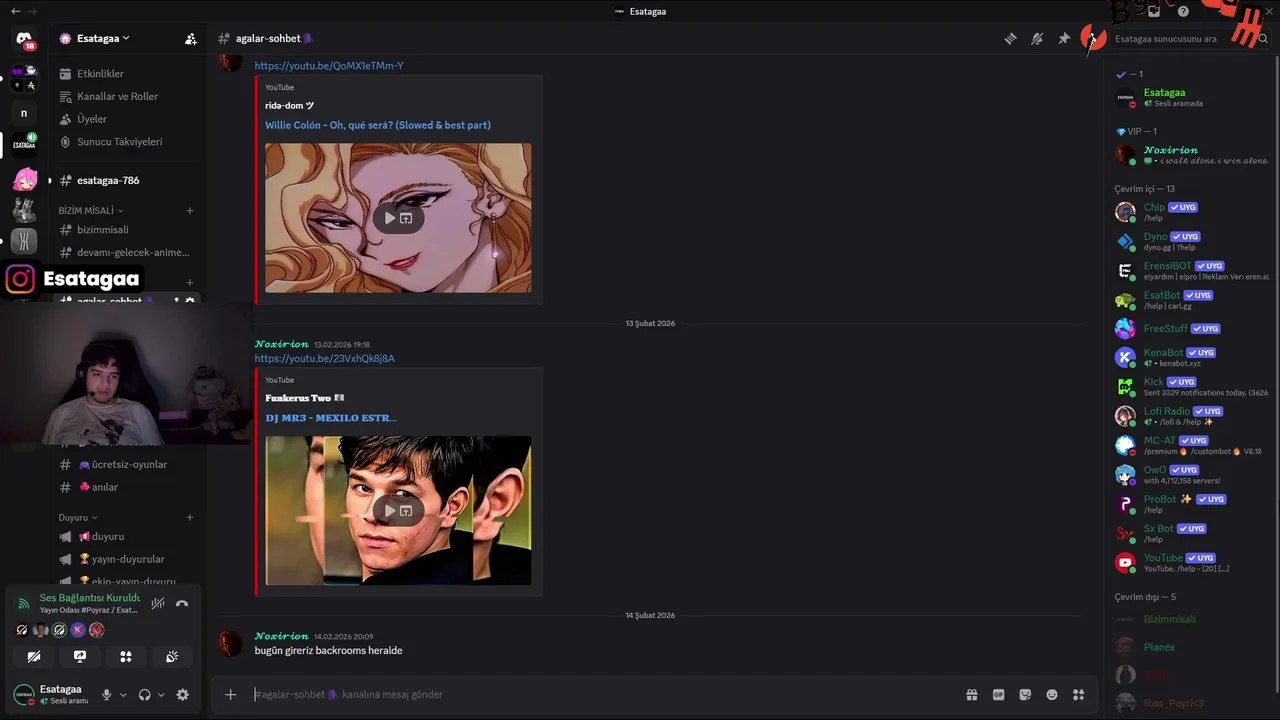The image size is (1280, 720).
Task: Open apps launcher in message bar
Action: pyautogui.click(x=1078, y=695)
